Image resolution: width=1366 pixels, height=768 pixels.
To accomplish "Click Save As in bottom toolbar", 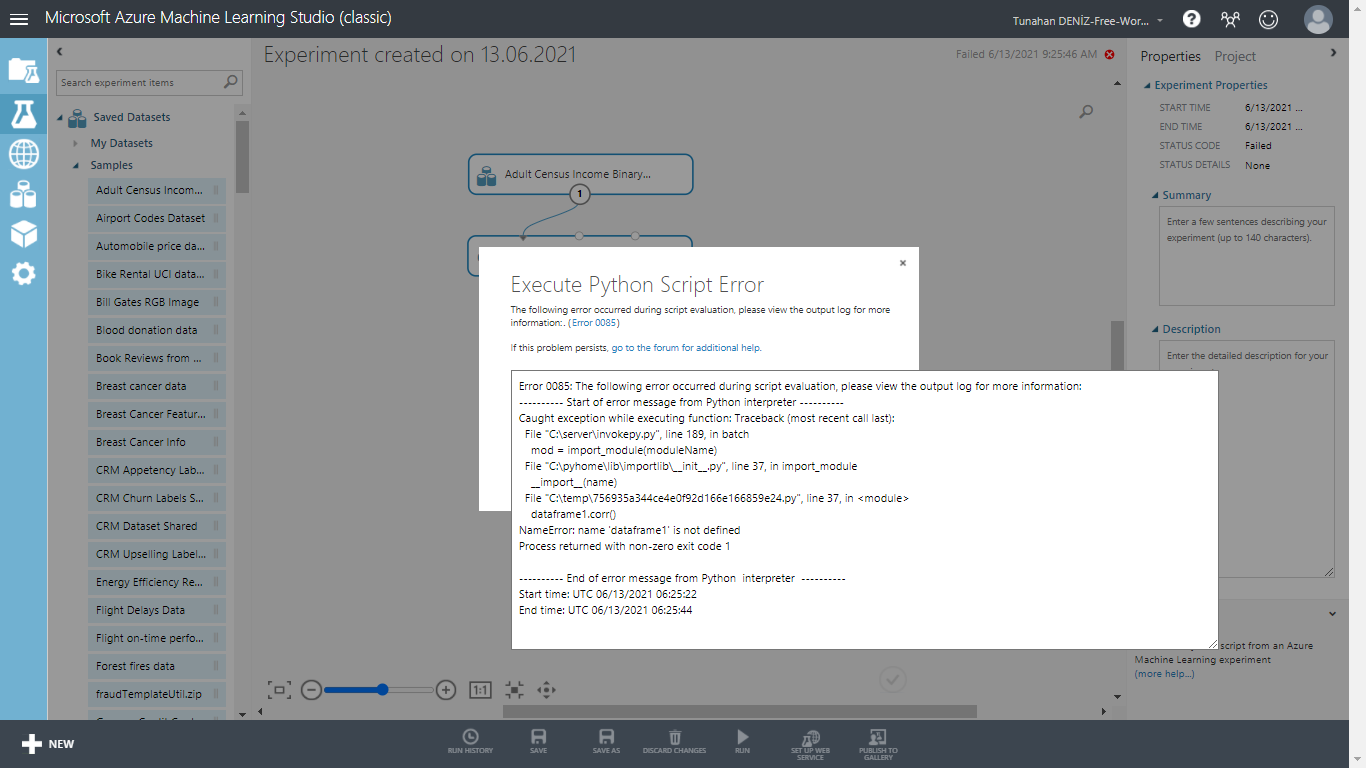I will [606, 742].
